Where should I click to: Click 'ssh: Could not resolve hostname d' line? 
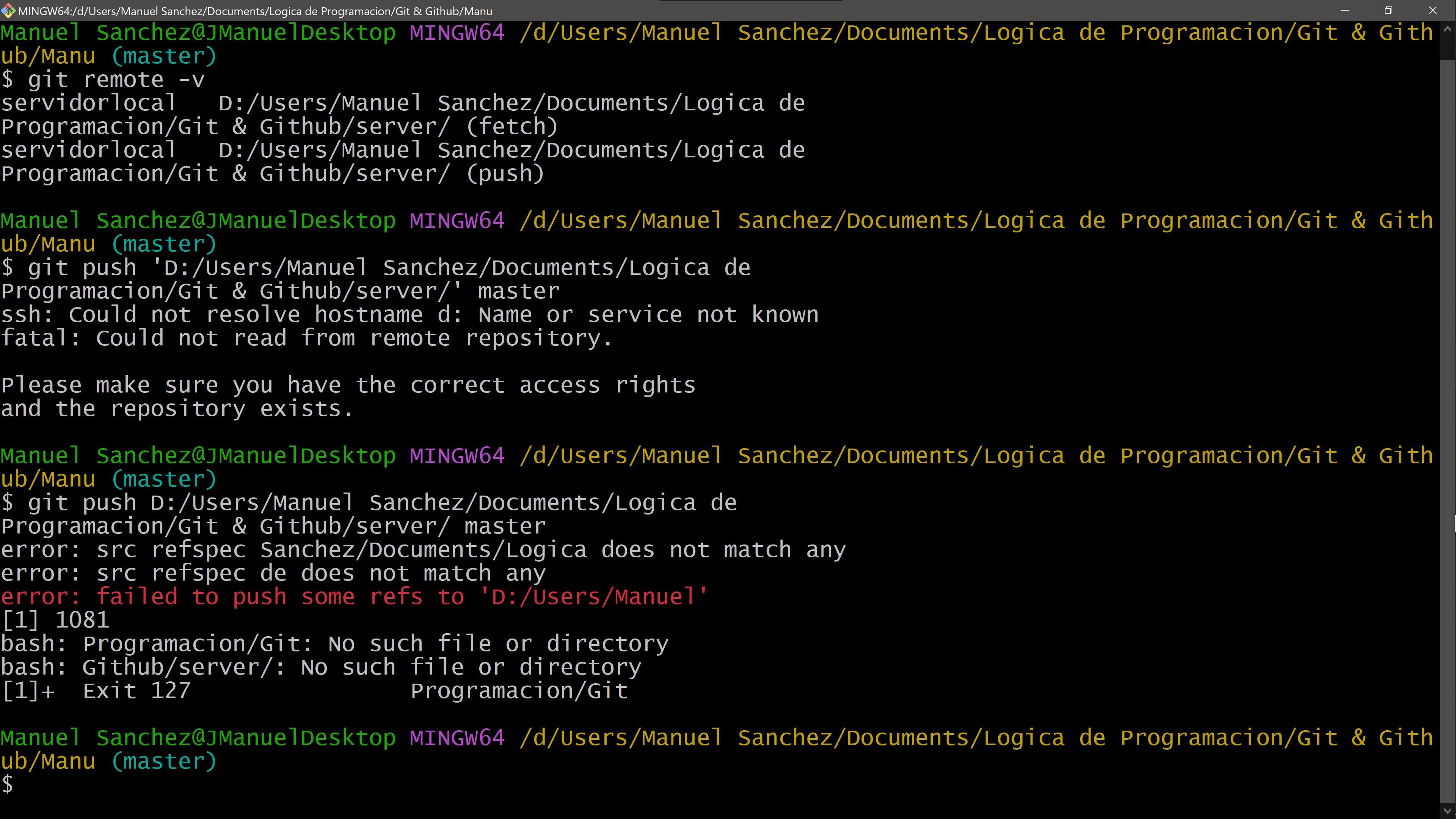pyautogui.click(x=410, y=315)
